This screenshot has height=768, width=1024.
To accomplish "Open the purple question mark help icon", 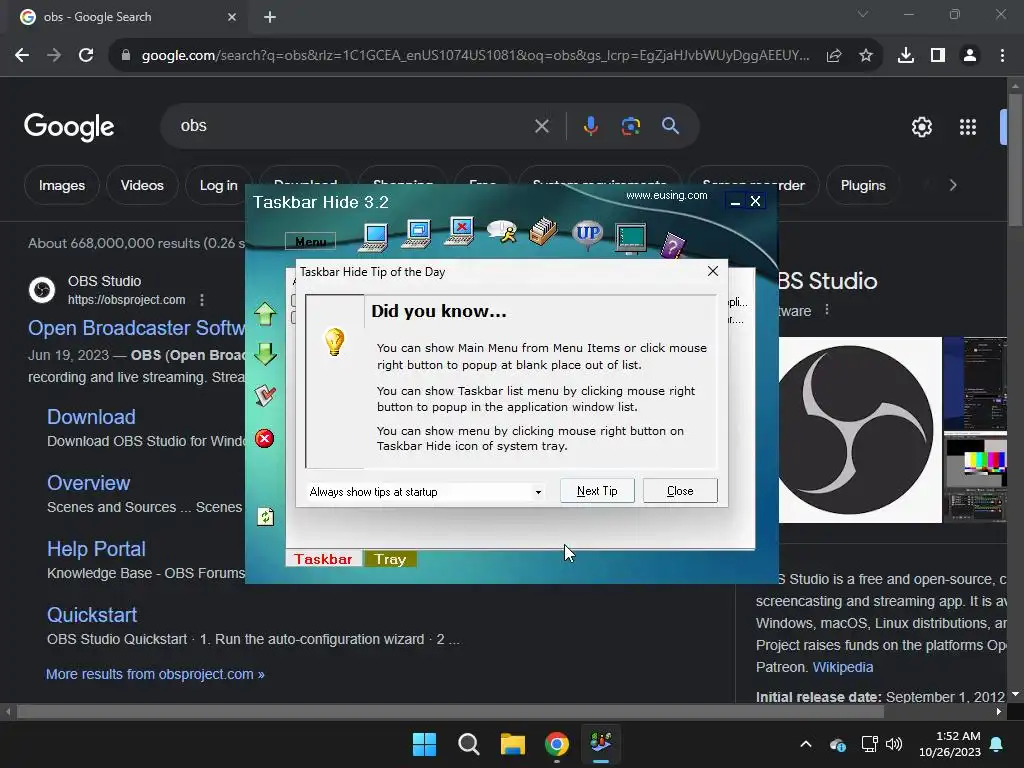I will coord(673,246).
